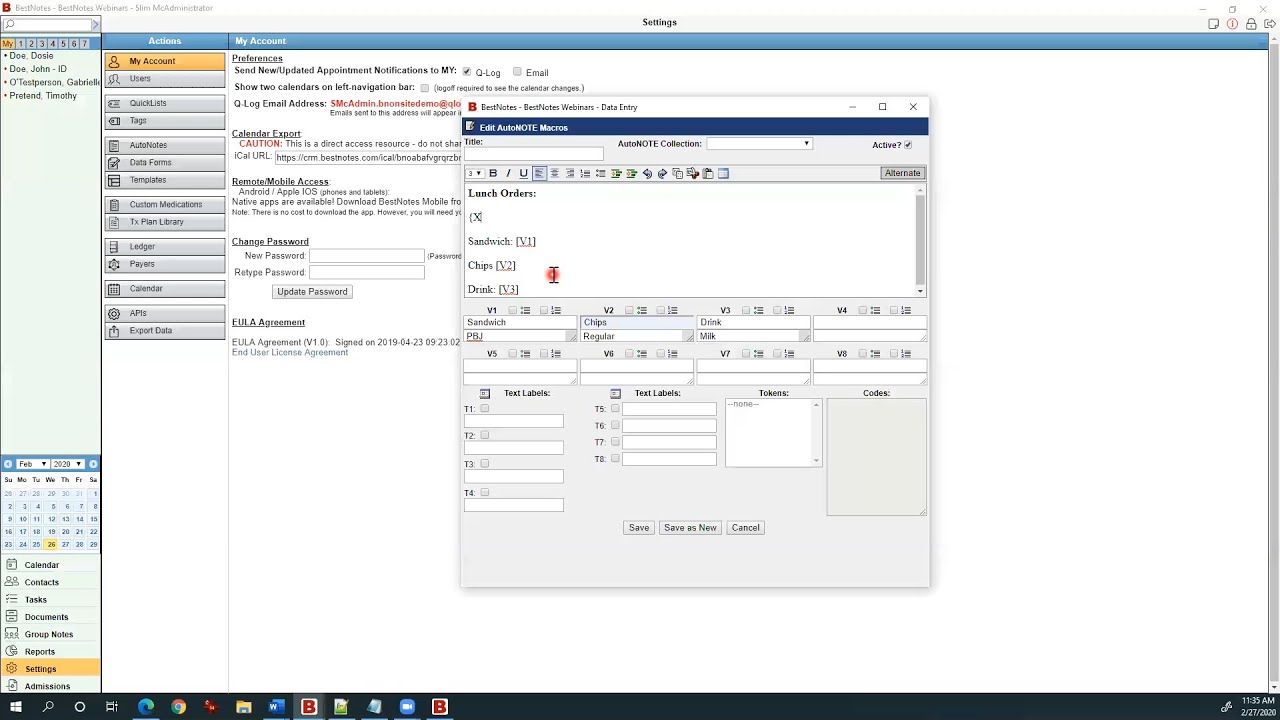This screenshot has height=720, width=1280.
Task: Open AutoNotes in Actions menu
Action: 165,145
